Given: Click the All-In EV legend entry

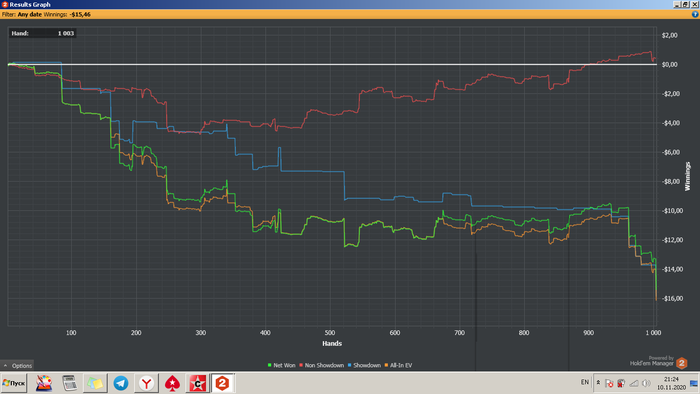Looking at the screenshot, I should pos(399,365).
